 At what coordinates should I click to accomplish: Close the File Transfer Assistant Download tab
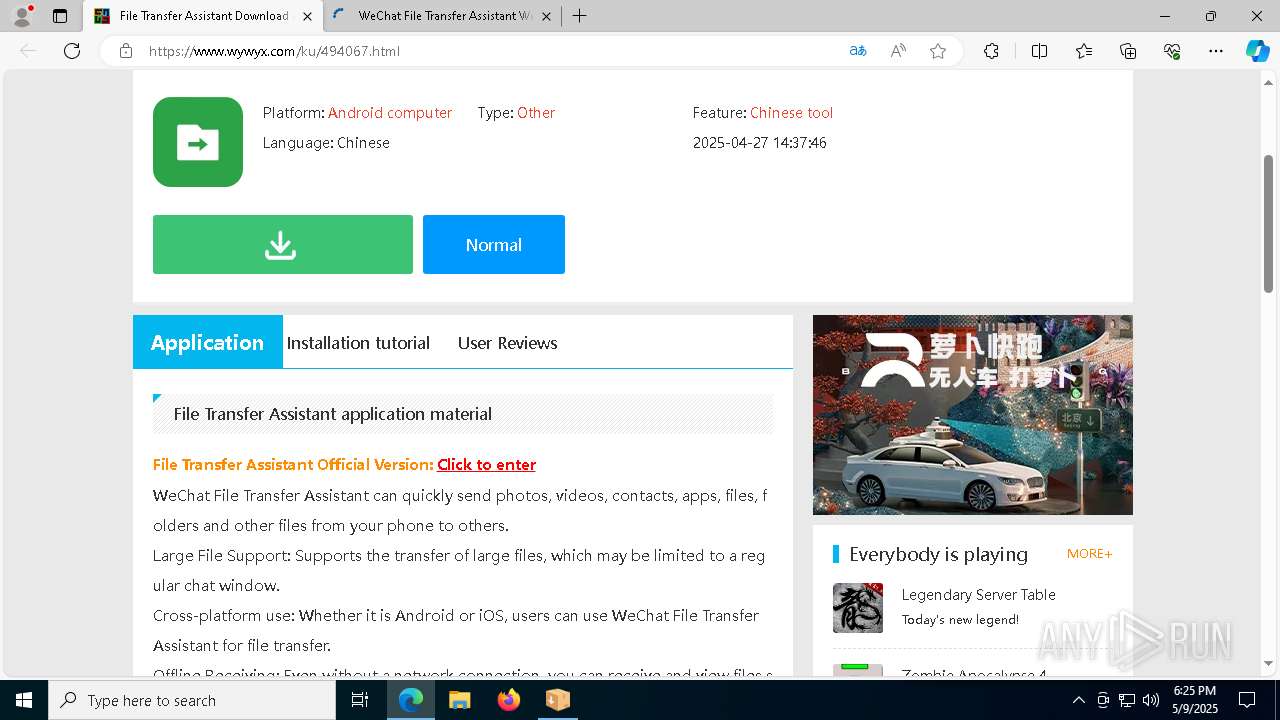pyautogui.click(x=307, y=16)
